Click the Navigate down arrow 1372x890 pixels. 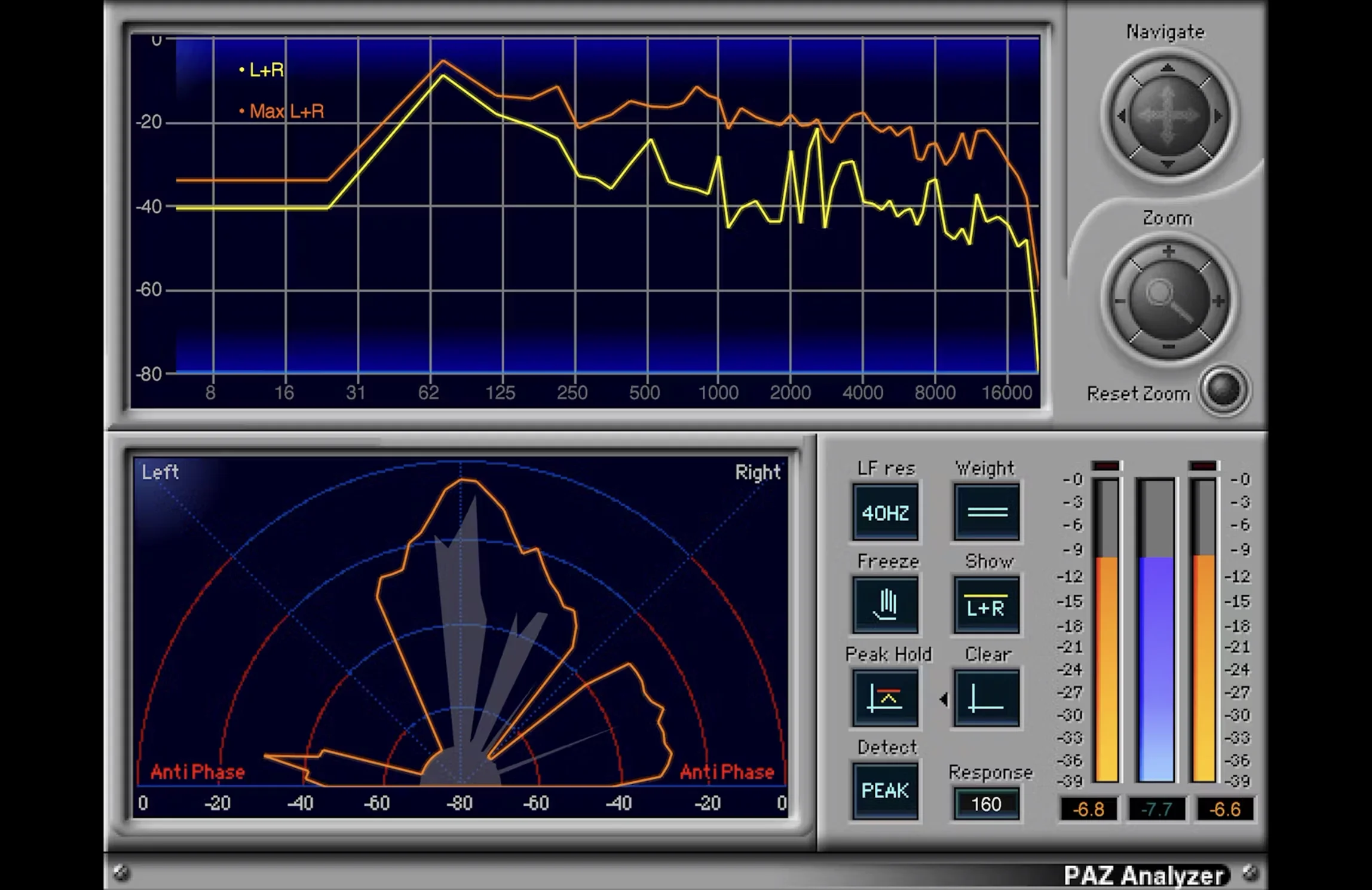1168,163
